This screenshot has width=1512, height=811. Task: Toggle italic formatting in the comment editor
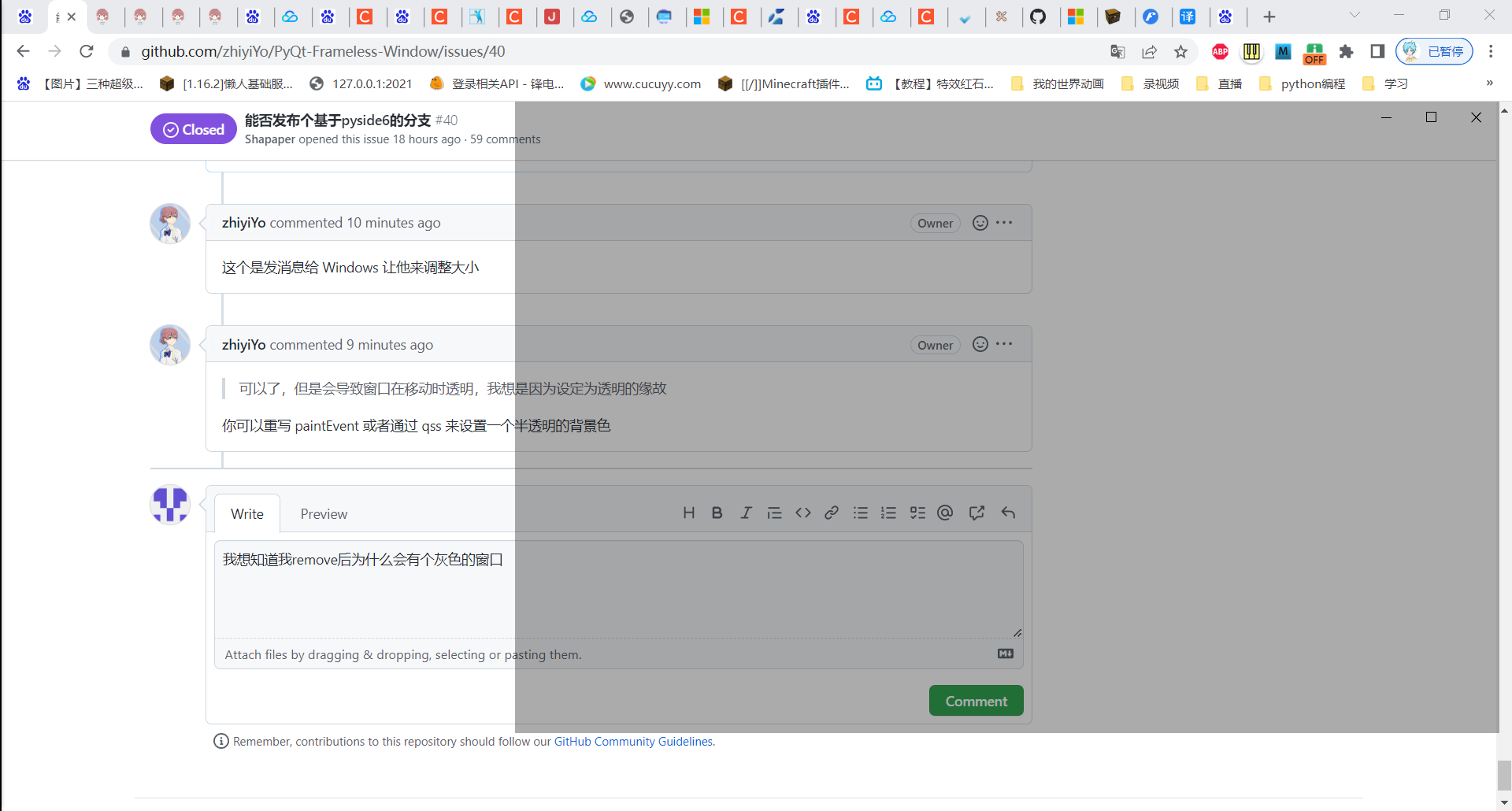tap(746, 513)
